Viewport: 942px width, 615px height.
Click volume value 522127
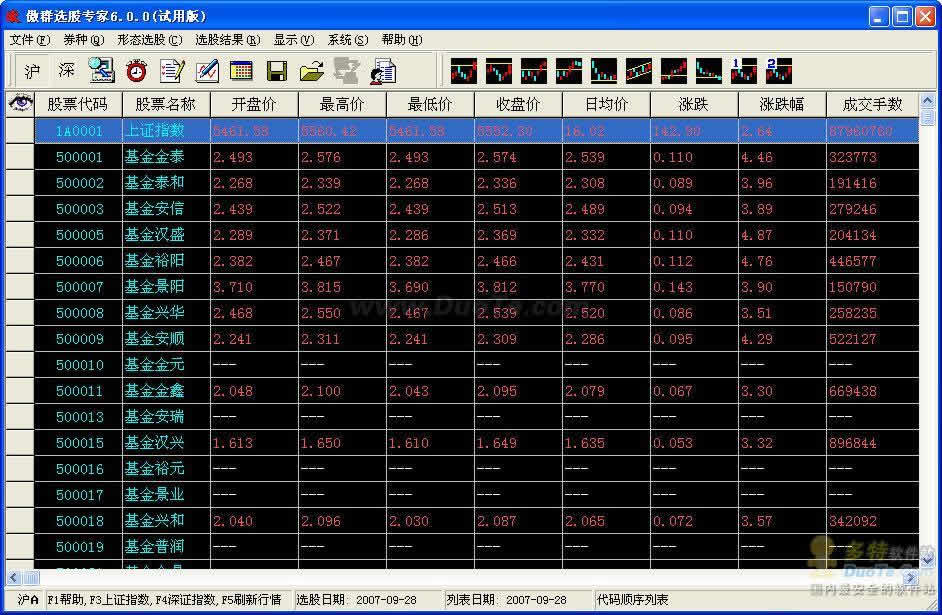(x=852, y=339)
